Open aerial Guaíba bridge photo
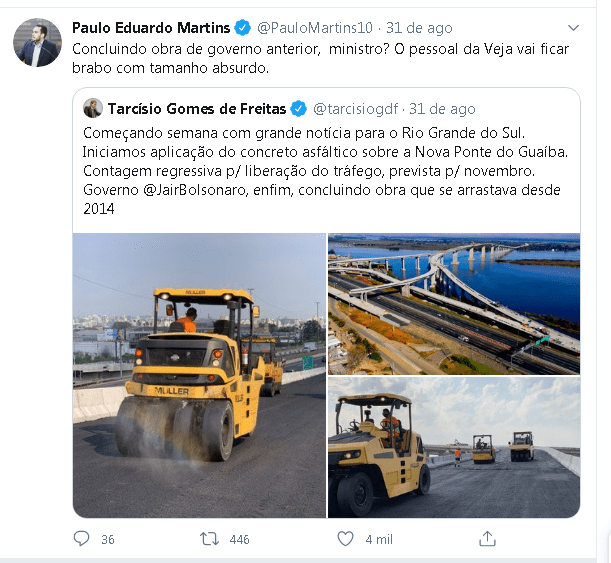Image resolution: width=611 pixels, height=563 pixels. [454, 304]
